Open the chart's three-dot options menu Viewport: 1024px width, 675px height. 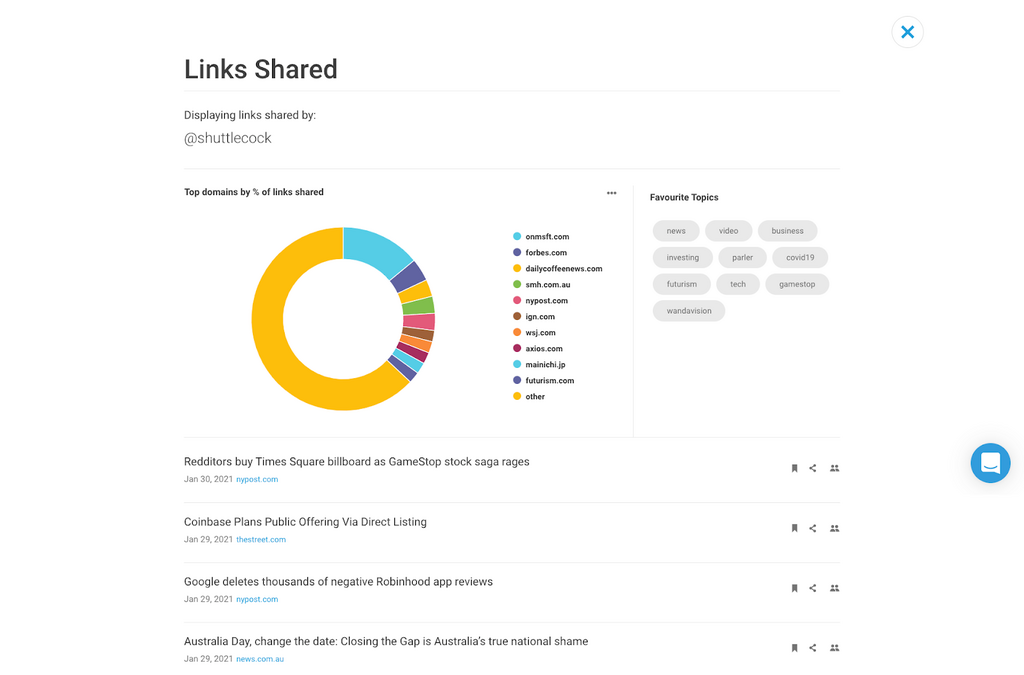[612, 193]
